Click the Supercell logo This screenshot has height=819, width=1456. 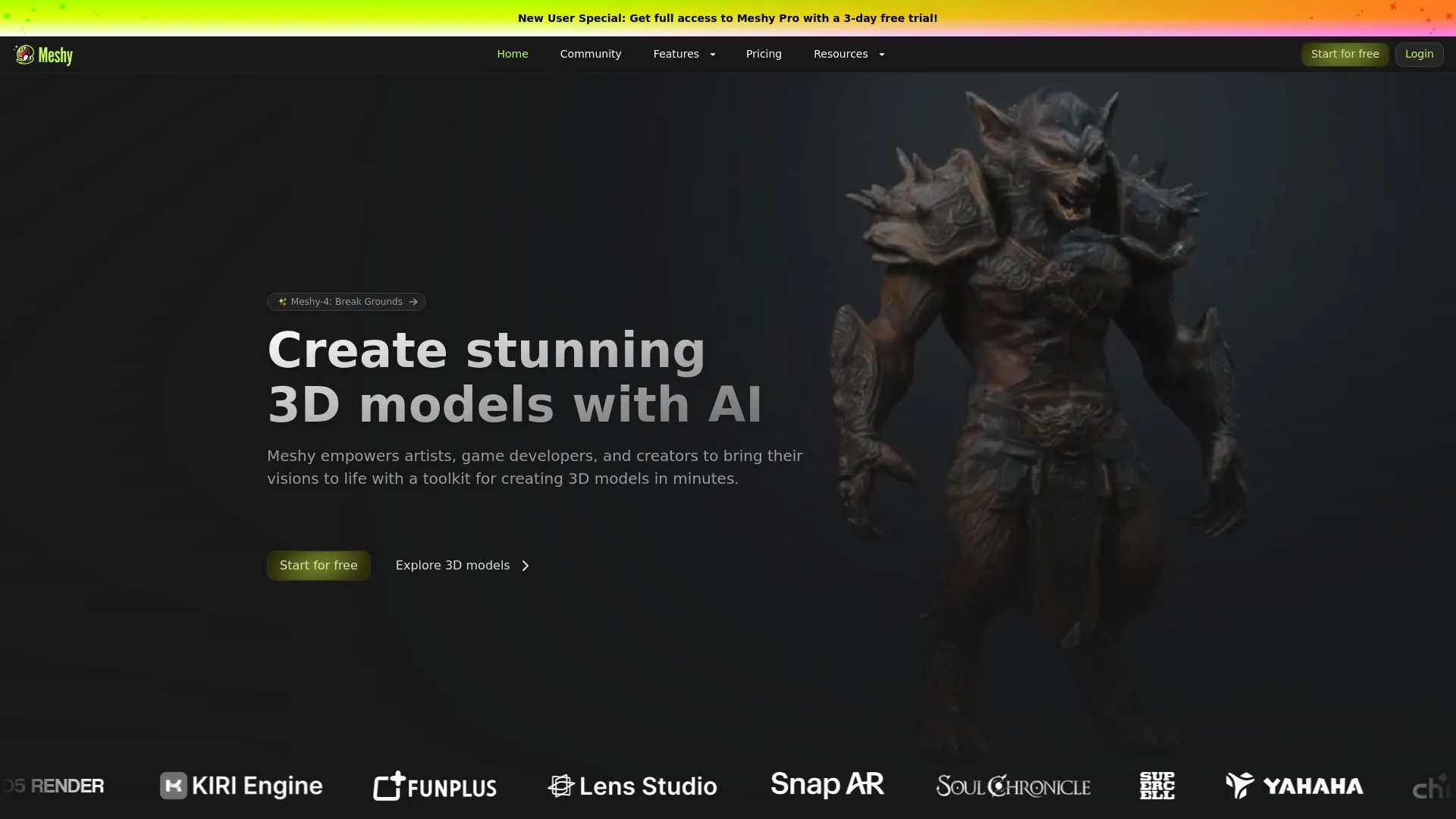[x=1156, y=786]
